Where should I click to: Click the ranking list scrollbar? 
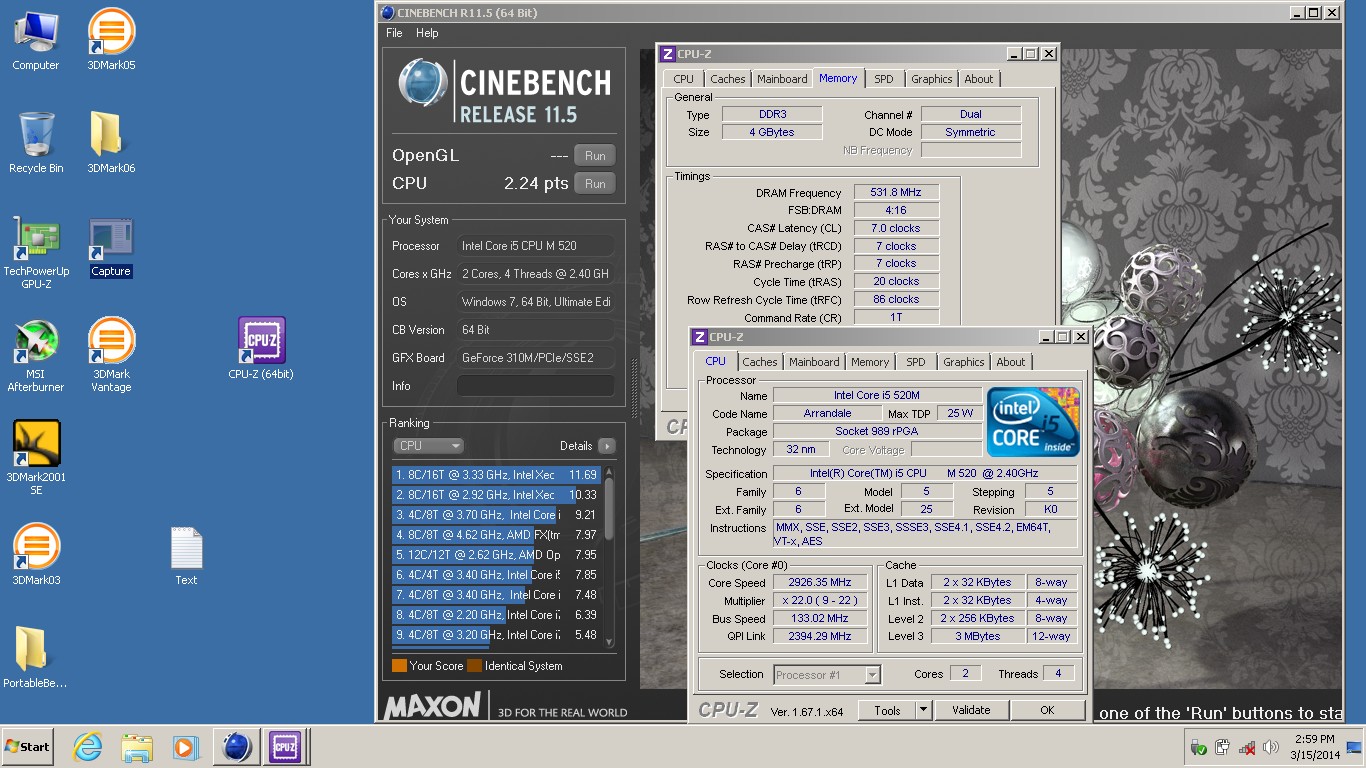pyautogui.click(x=608, y=557)
